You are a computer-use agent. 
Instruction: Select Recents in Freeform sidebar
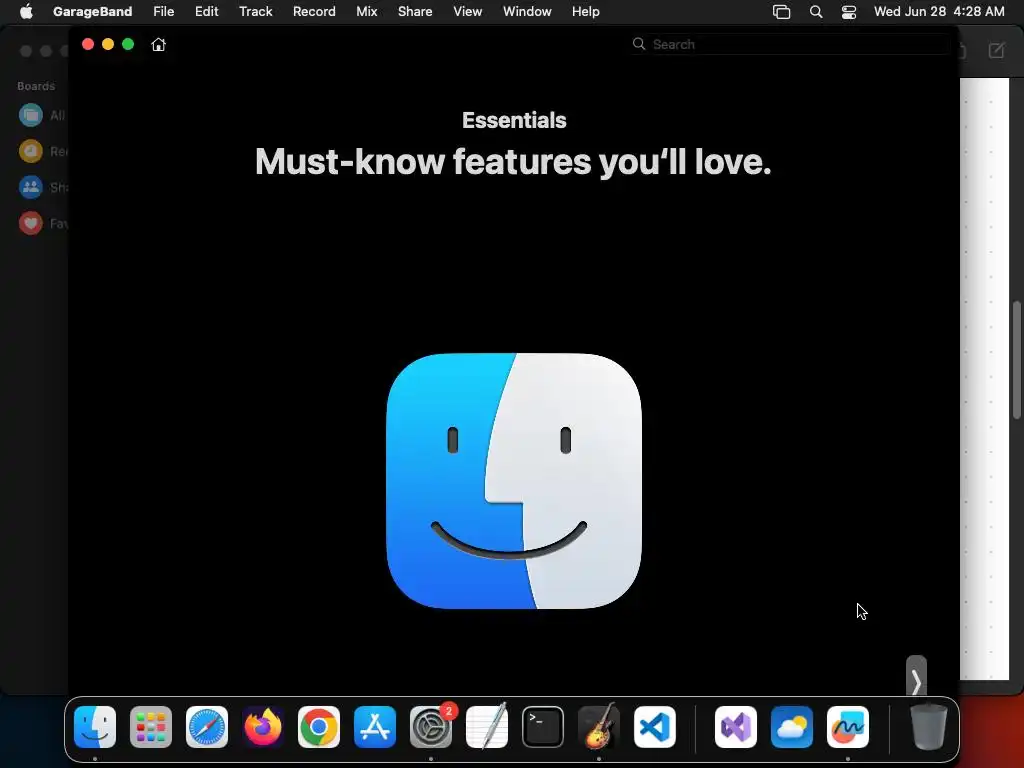point(42,152)
